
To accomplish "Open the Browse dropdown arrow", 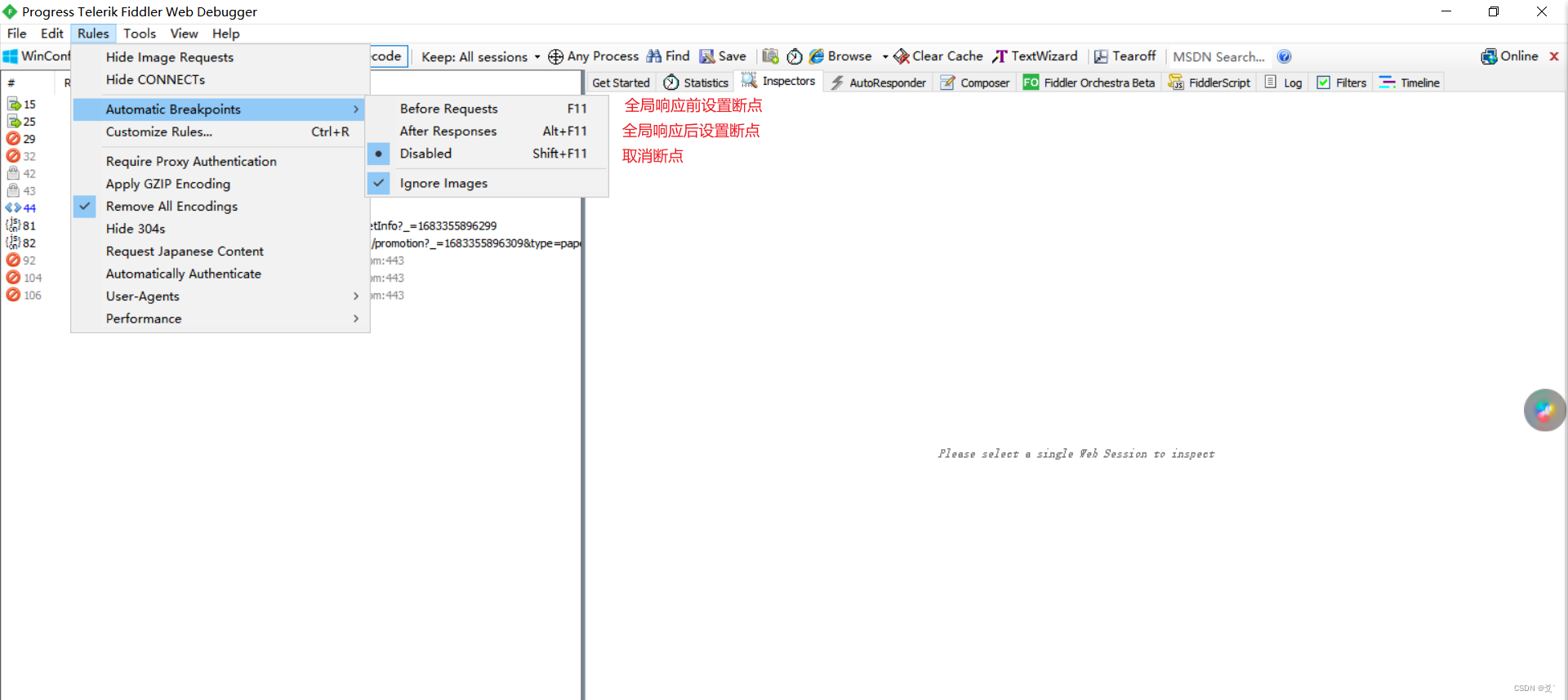I will pyautogui.click(x=885, y=56).
